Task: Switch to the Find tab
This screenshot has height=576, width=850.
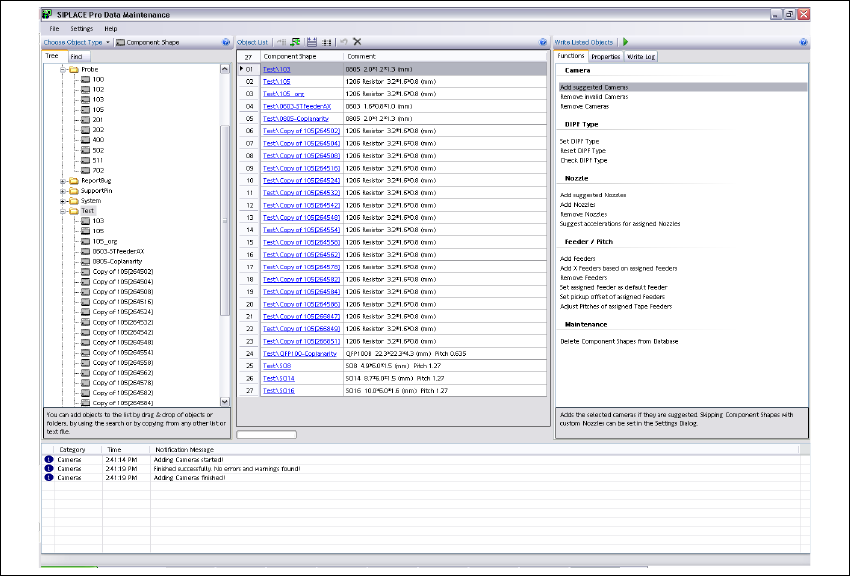Action: 75,57
